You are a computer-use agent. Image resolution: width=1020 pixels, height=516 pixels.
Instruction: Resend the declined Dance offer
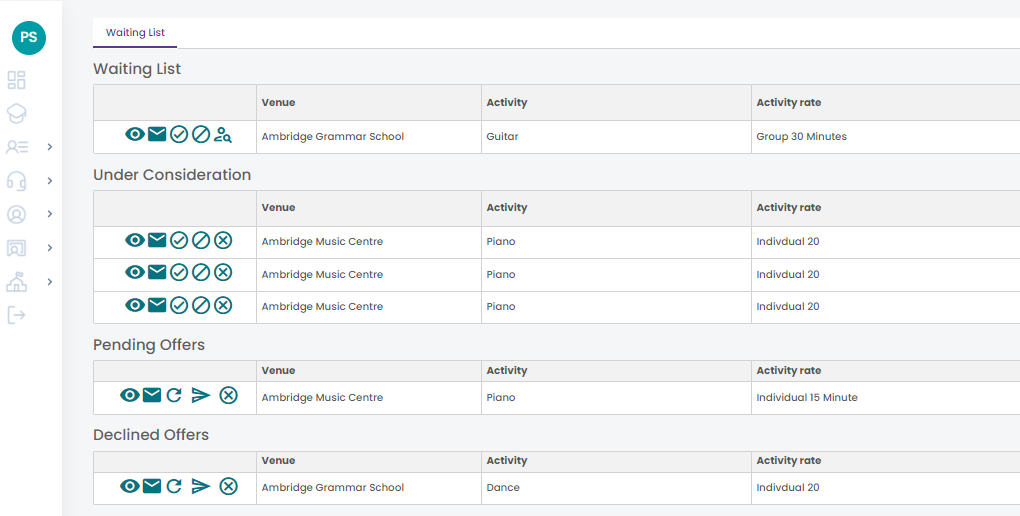(201, 486)
